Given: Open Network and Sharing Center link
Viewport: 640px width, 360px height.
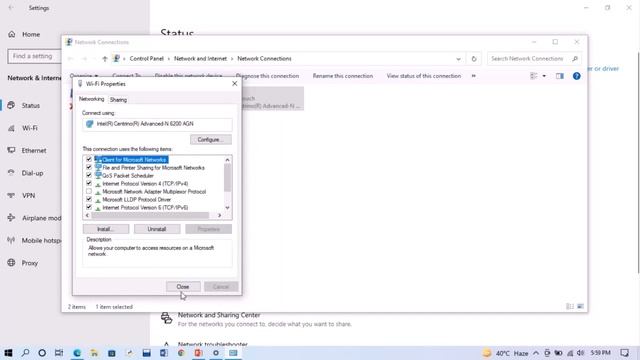Looking at the screenshot, I should [x=219, y=315].
